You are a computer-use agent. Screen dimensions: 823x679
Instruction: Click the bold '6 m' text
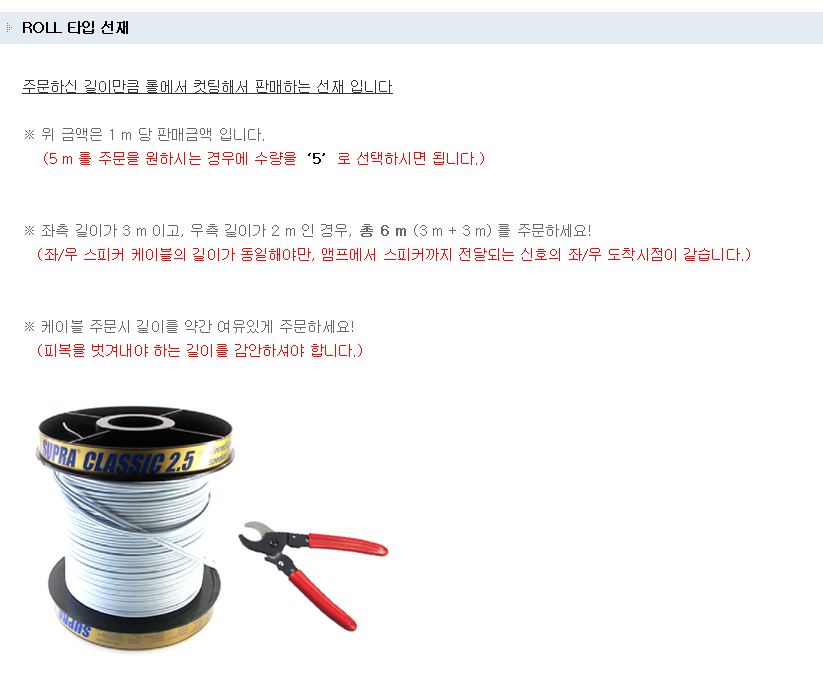click(x=394, y=231)
